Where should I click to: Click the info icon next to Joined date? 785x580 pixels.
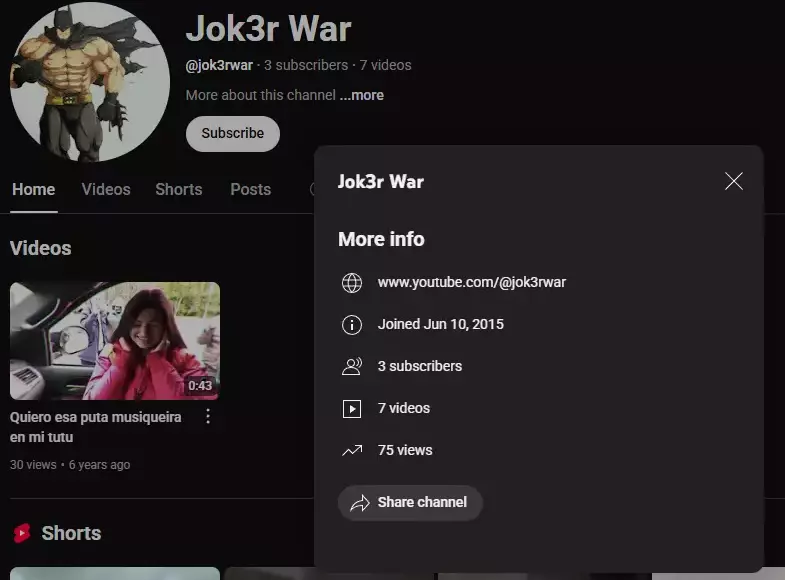pos(352,325)
